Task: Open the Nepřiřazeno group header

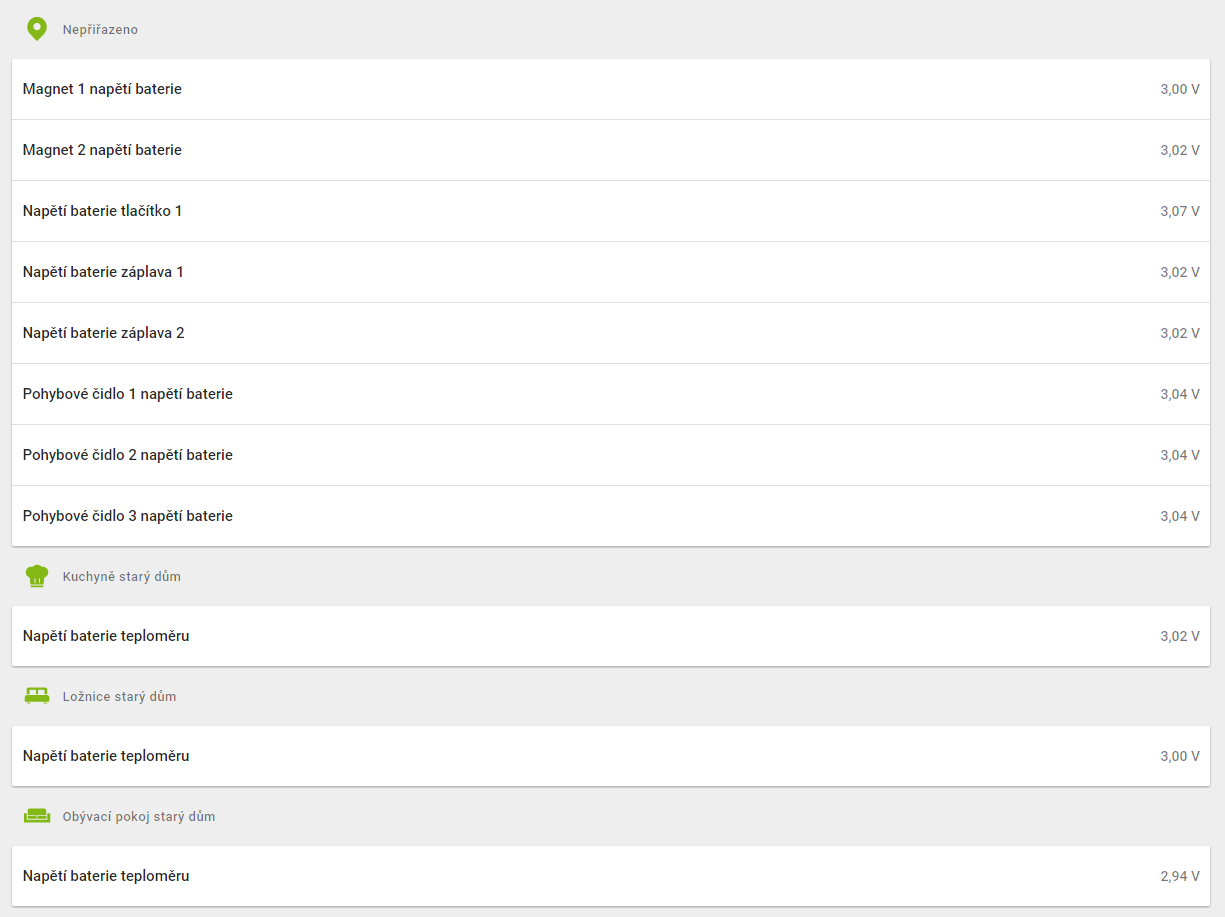Action: click(x=100, y=30)
